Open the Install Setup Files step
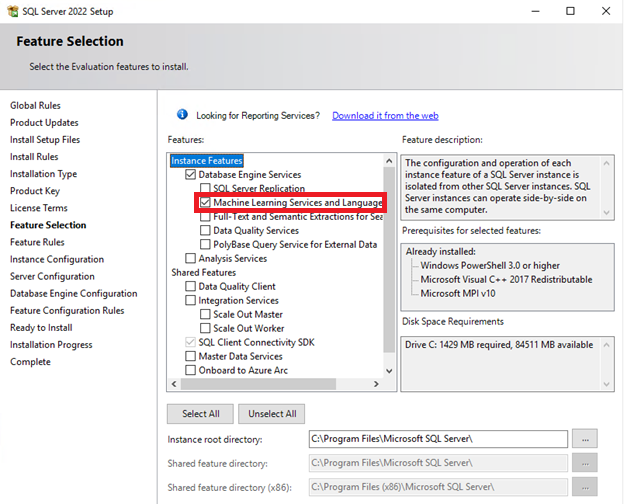The height and width of the screenshot is (504, 624). (45, 140)
